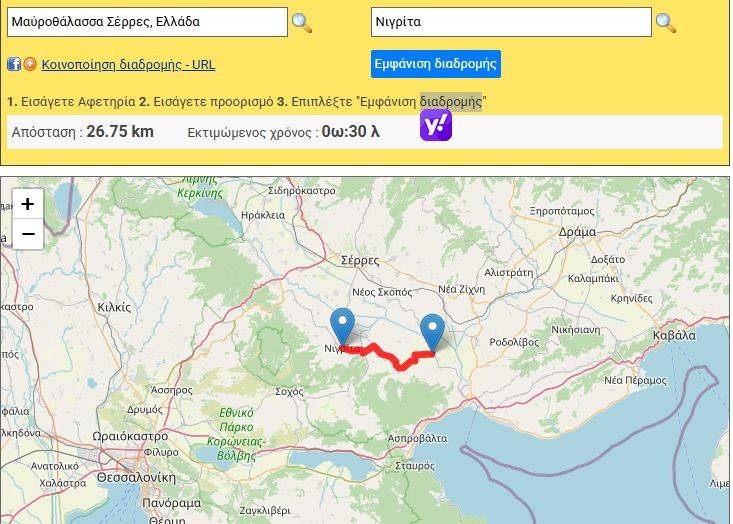Zoom in the map with the plus button

[27, 204]
